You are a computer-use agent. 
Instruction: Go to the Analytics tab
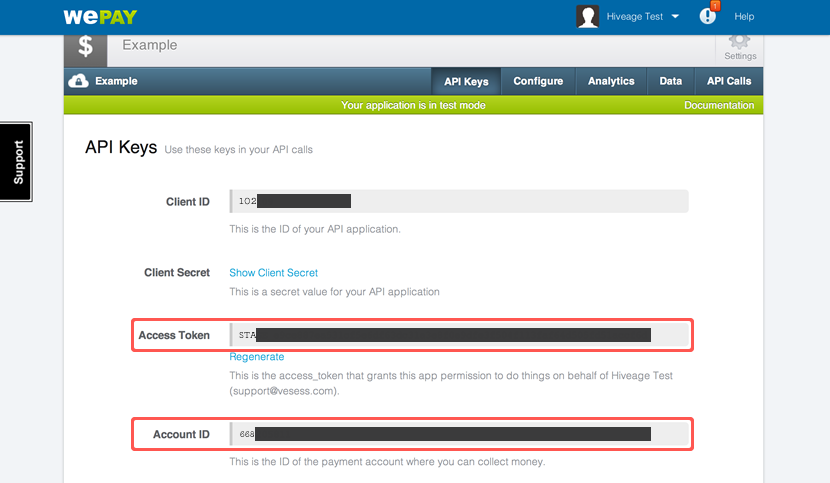pos(611,81)
